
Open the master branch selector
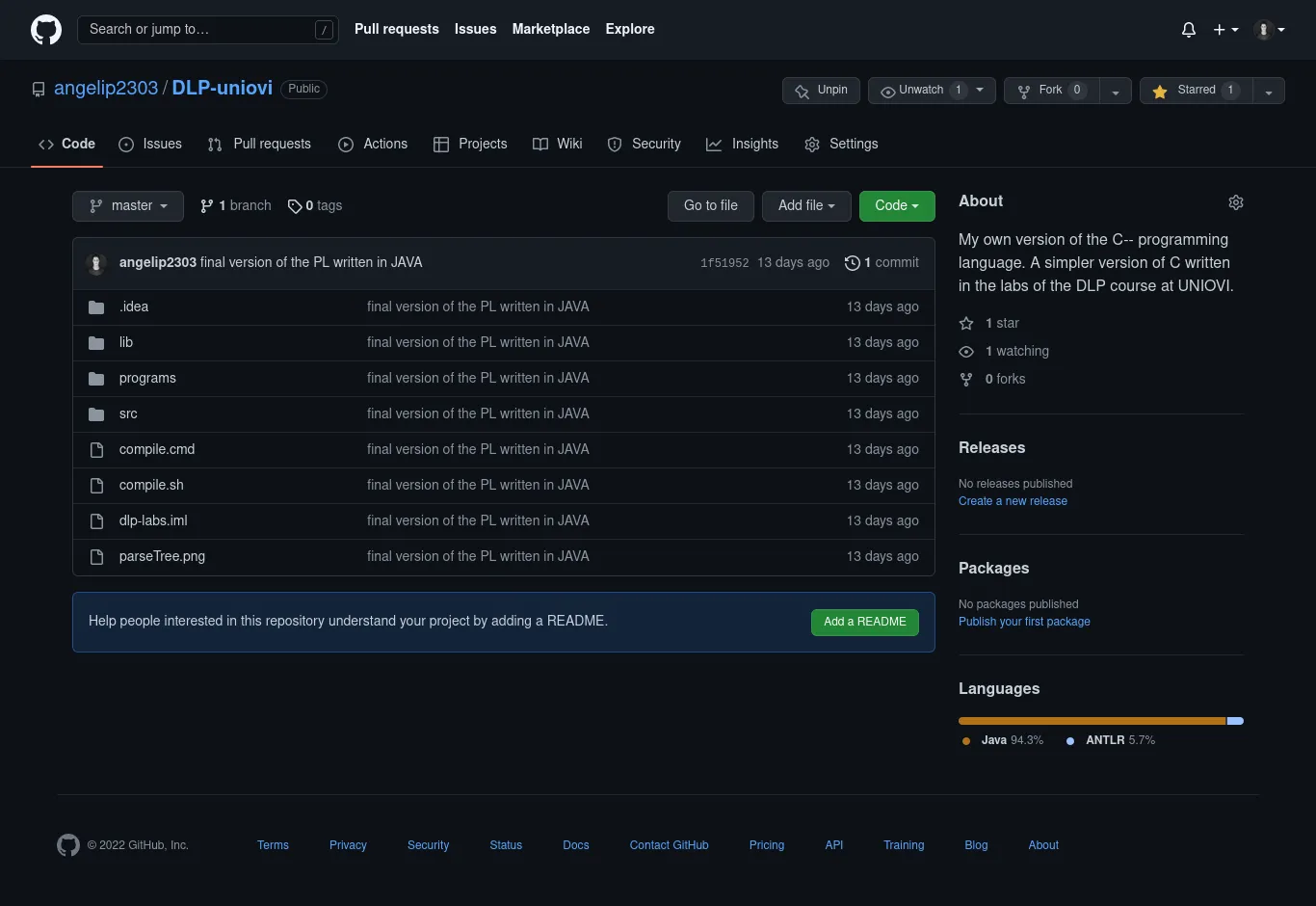(x=128, y=206)
